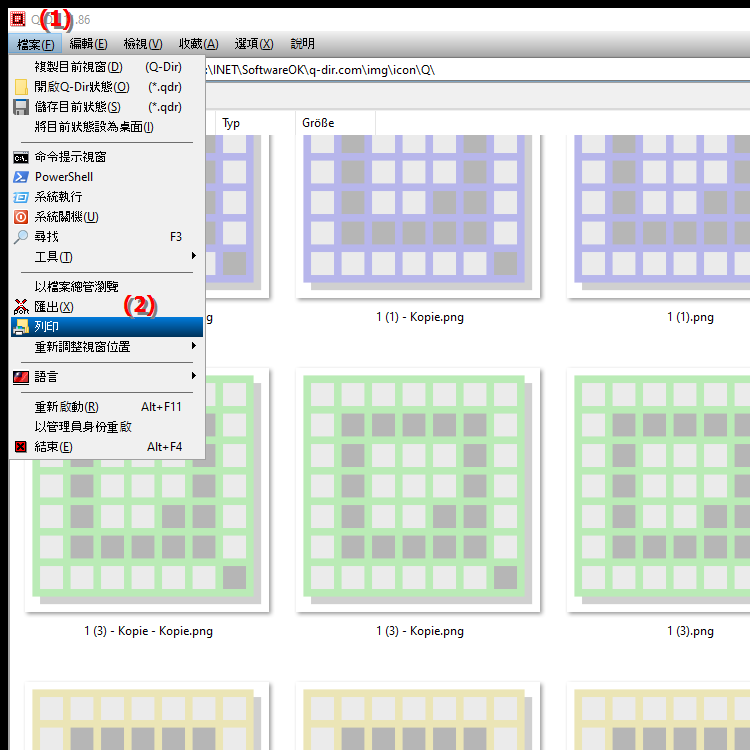Open the 檔案(F) menu
The width and height of the screenshot is (750, 750).
35,44
